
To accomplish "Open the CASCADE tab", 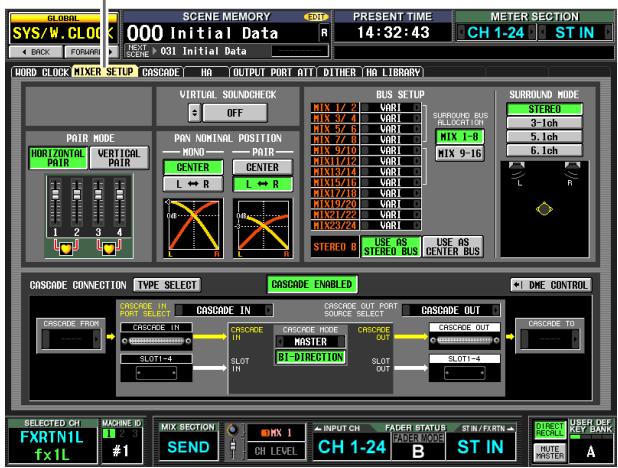I will coord(160,72).
